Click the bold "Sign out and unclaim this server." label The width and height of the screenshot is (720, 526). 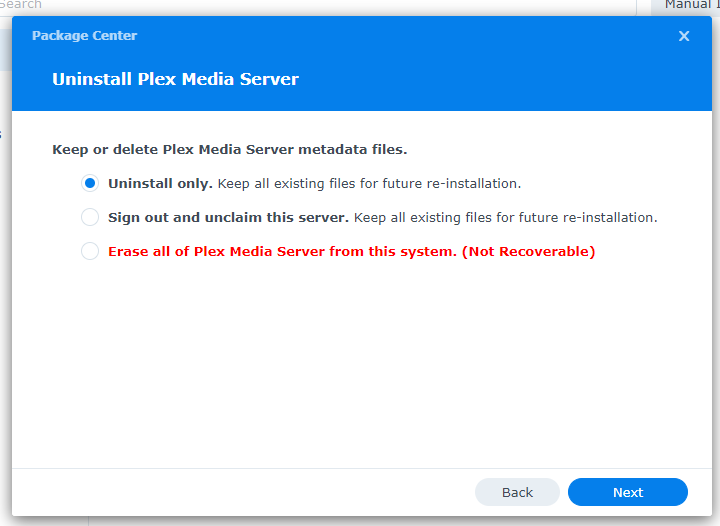pyautogui.click(x=228, y=217)
